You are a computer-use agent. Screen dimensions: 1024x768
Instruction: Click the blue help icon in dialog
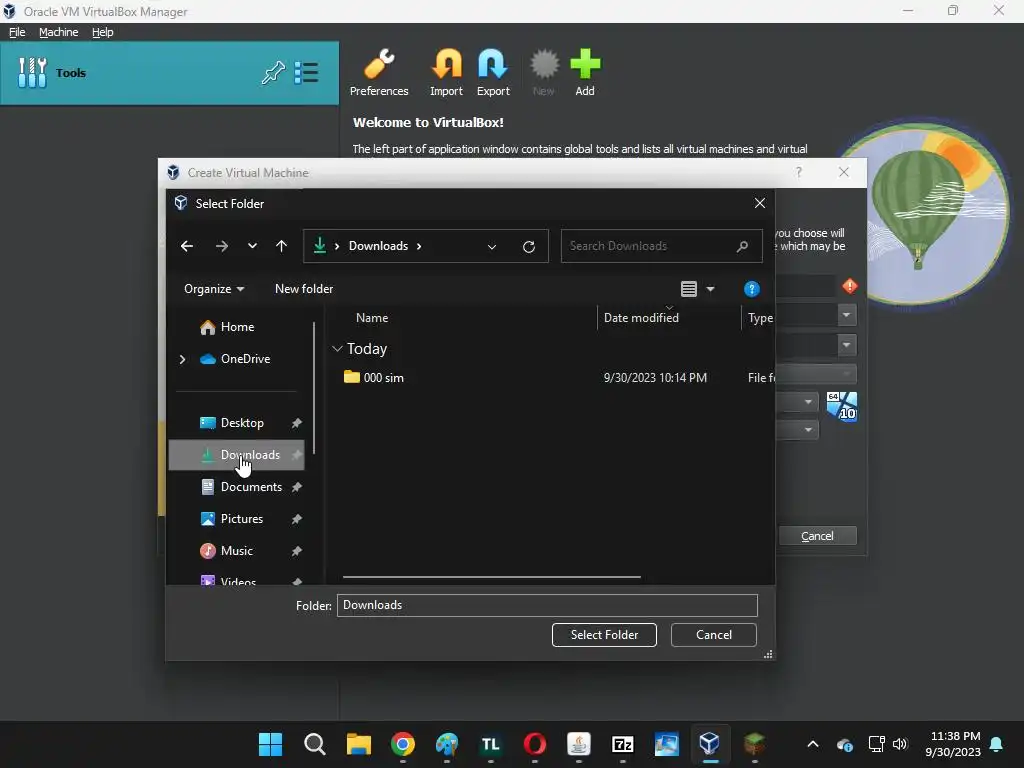(752, 289)
